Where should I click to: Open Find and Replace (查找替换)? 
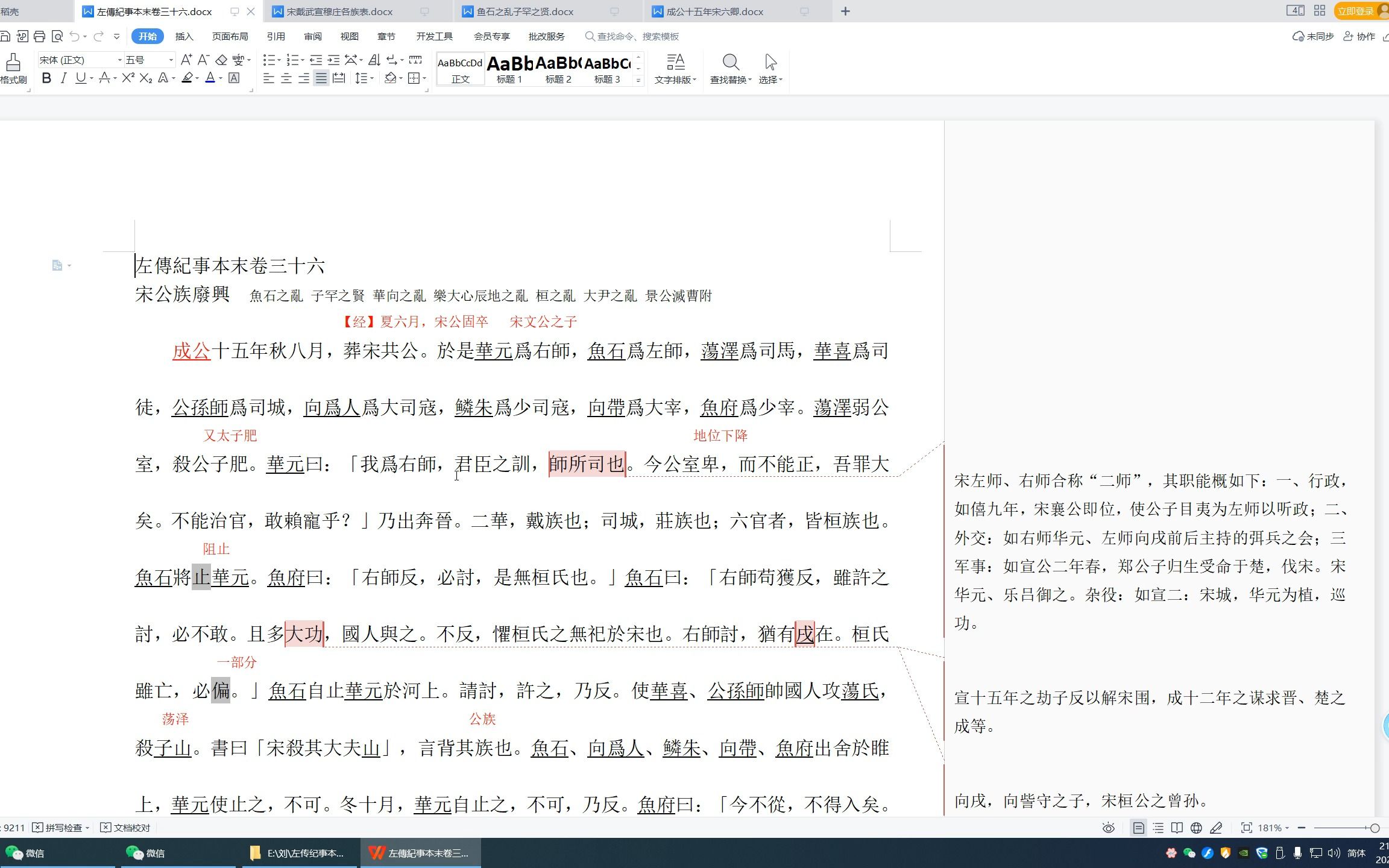[x=731, y=69]
